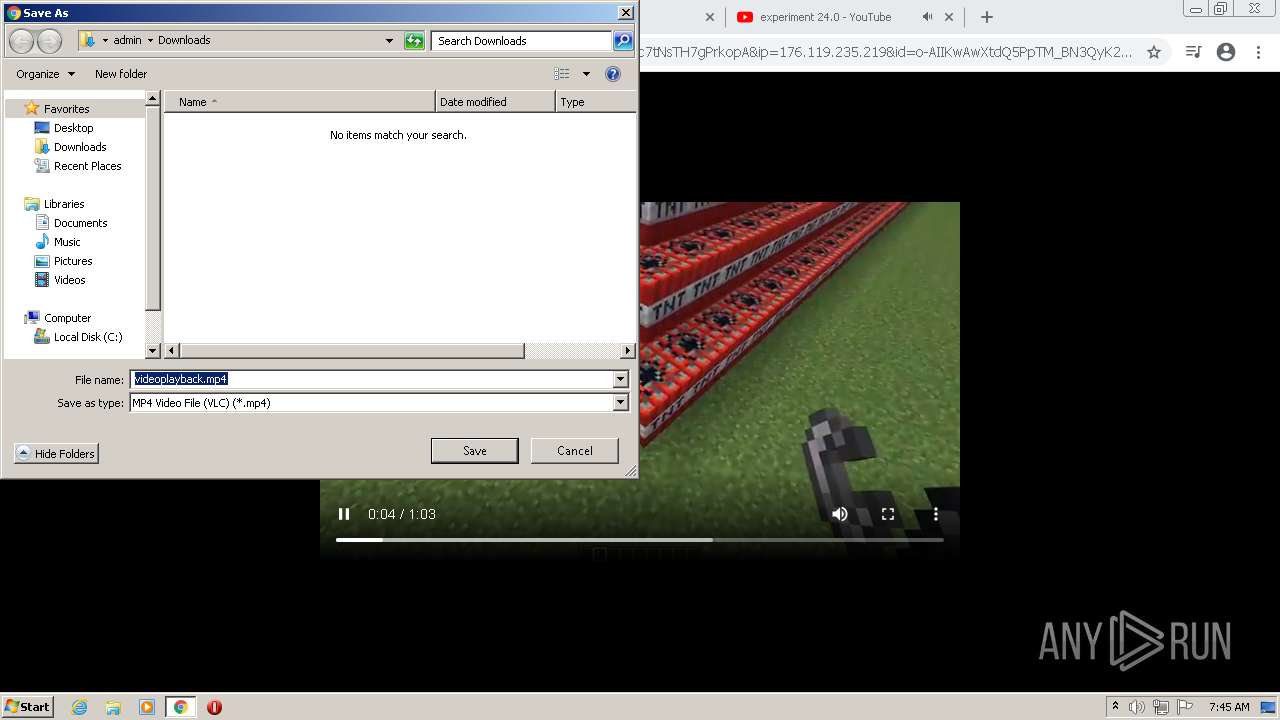Sort by the Date modified column
Image resolution: width=1280 pixels, height=720 pixels.
point(495,102)
